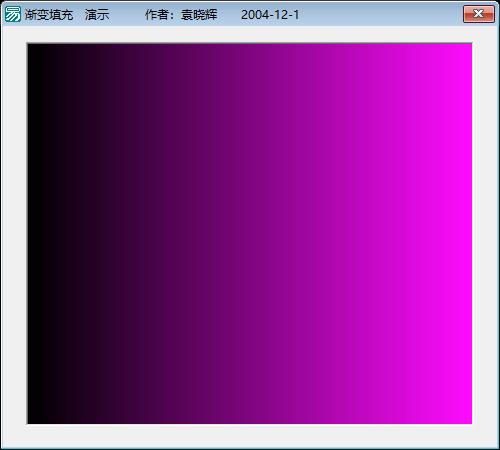Click the 渐变填充 title text

pos(49,15)
